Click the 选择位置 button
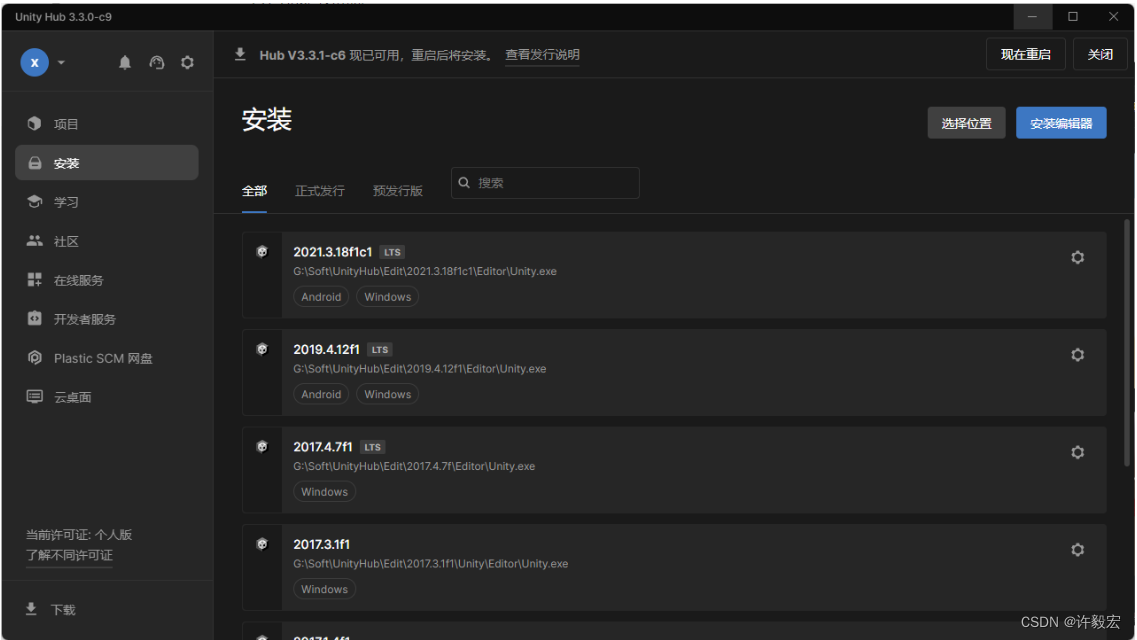 pyautogui.click(x=966, y=123)
